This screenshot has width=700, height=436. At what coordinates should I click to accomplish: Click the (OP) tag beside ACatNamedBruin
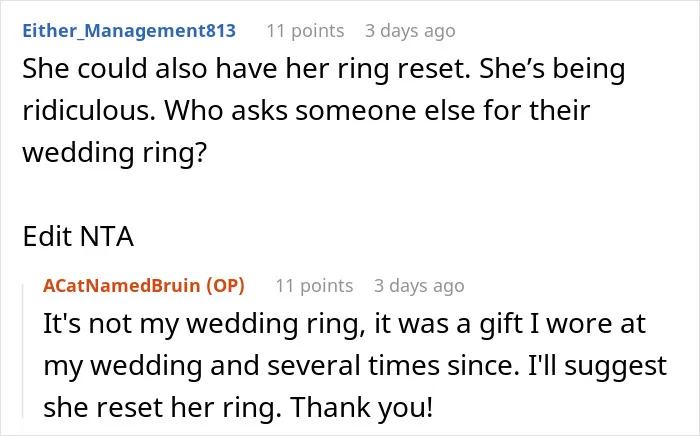(225, 286)
